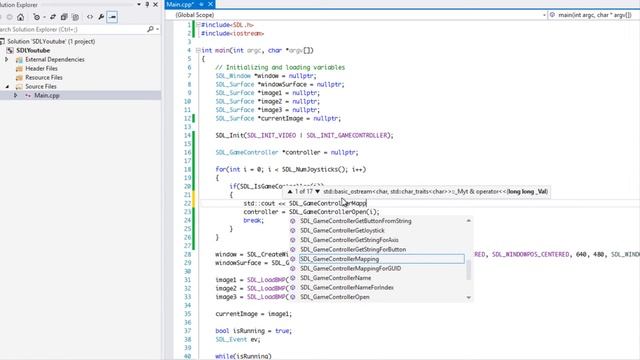640x360 pixels.
Task: Click the scroll down arrow of the autocomplete list
Action: pyautogui.click(x=469, y=298)
